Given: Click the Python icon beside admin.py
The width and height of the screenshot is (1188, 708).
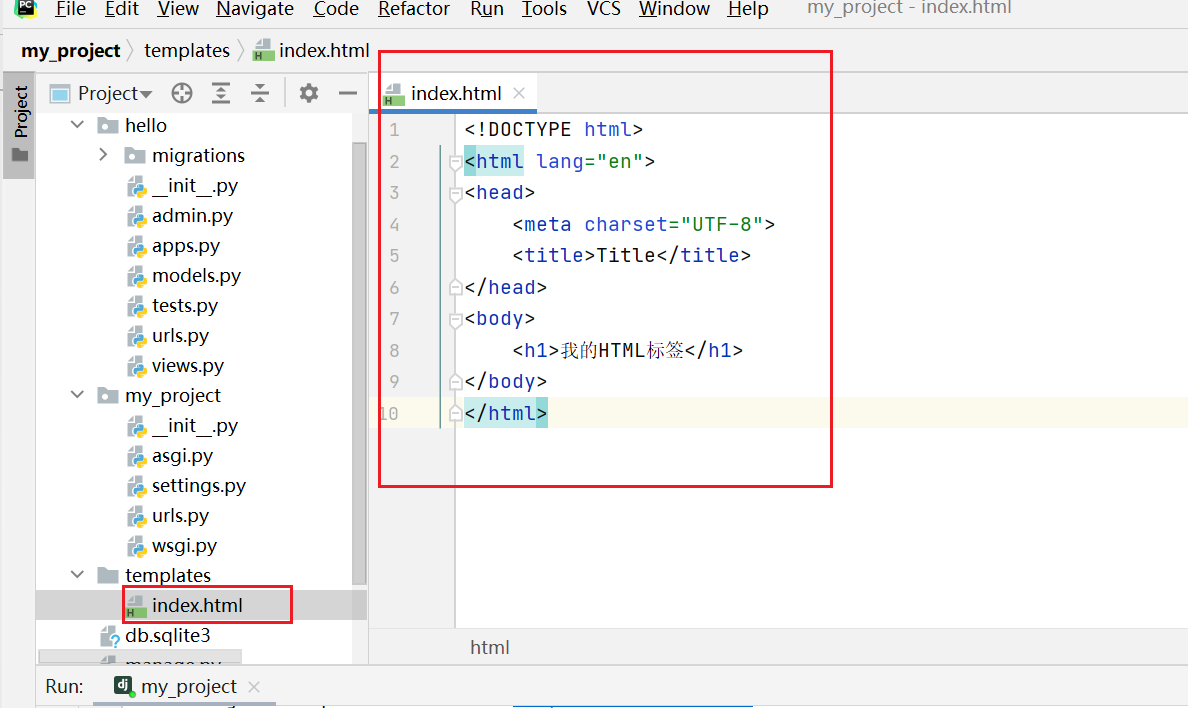Looking at the screenshot, I should (136, 216).
